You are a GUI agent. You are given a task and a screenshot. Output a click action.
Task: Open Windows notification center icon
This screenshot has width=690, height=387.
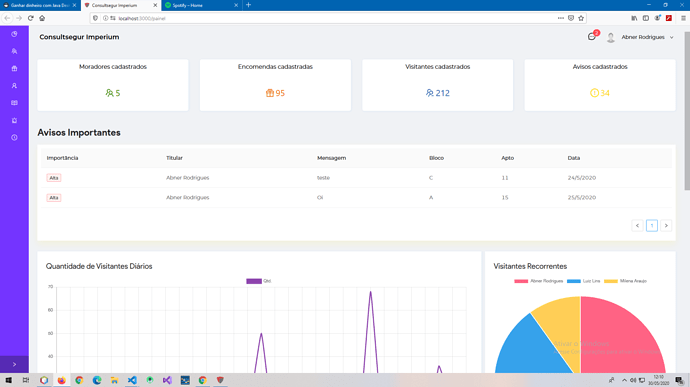[x=679, y=380]
